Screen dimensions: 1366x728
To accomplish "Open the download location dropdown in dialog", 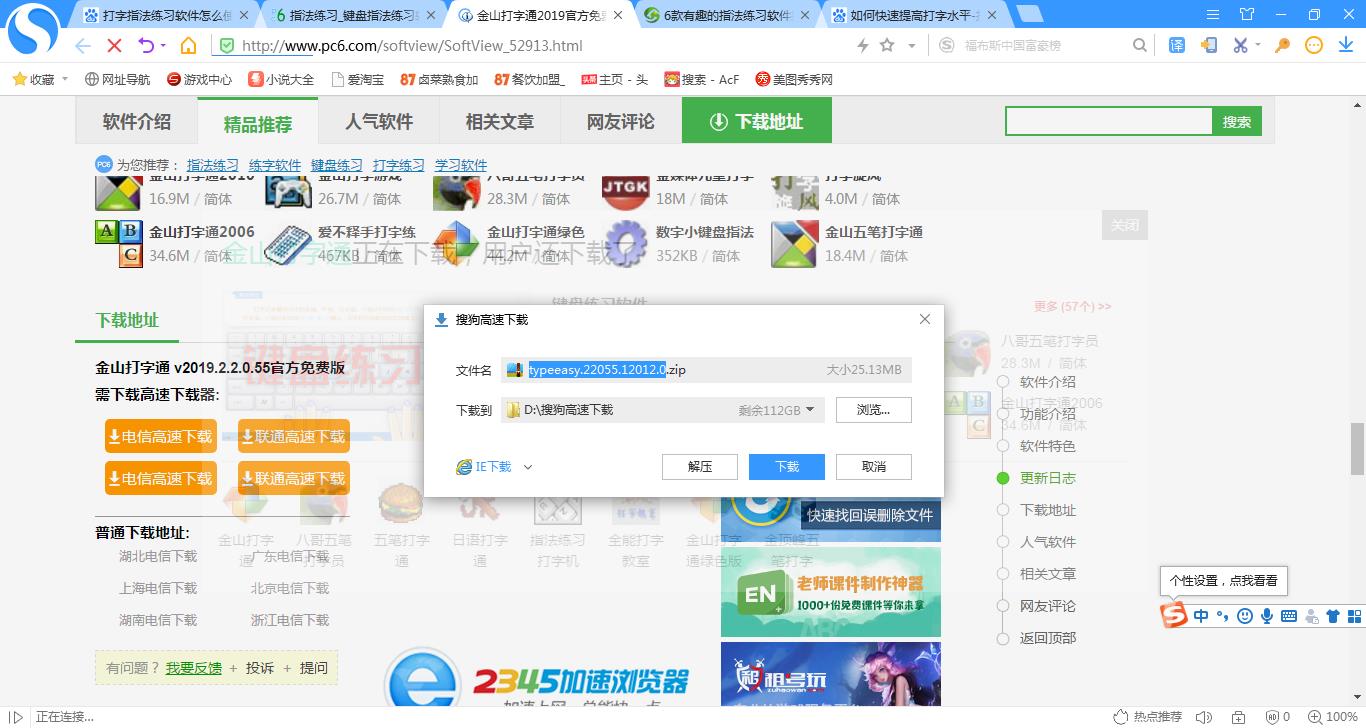I will pyautogui.click(x=810, y=410).
